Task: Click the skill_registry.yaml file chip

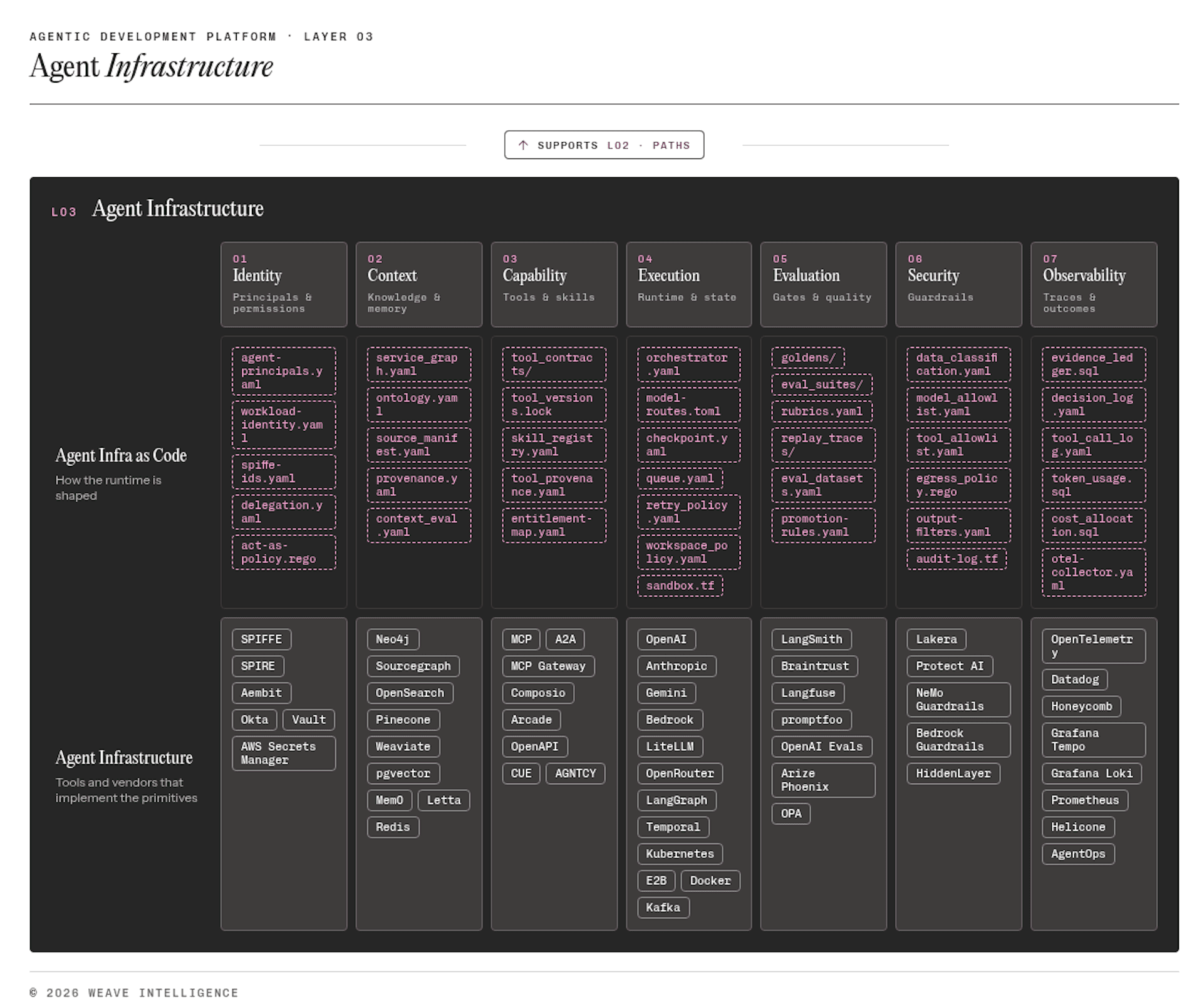Action: [x=554, y=445]
